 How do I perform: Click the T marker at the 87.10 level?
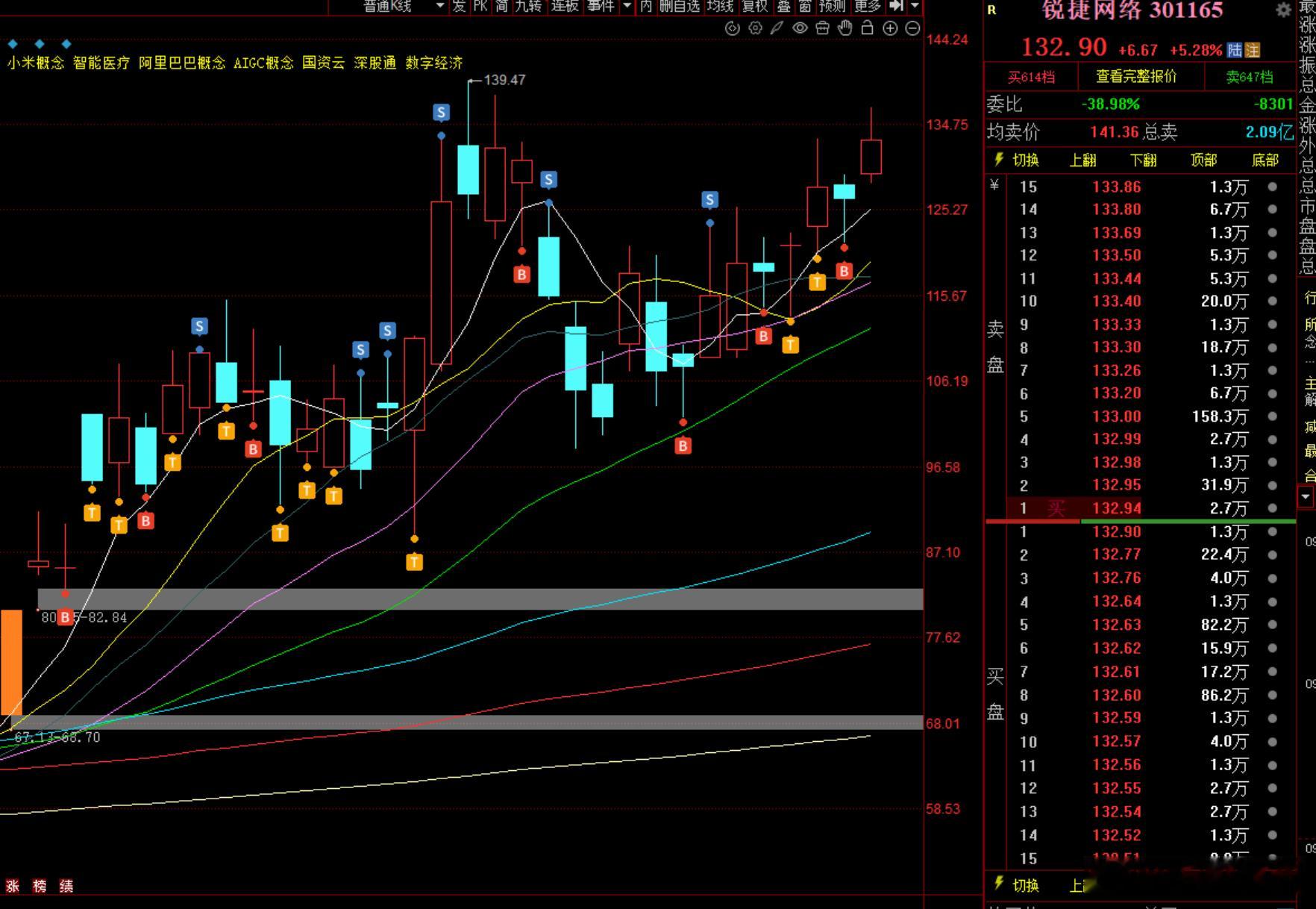(x=415, y=562)
